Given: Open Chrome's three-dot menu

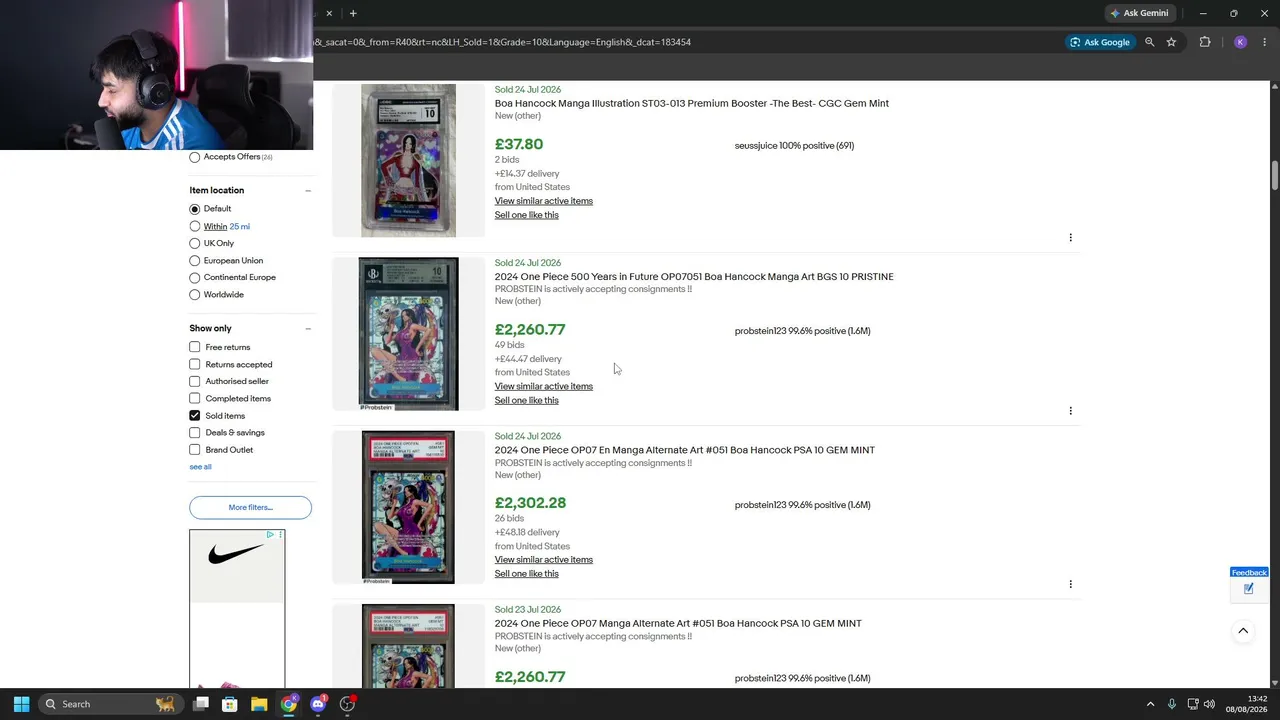Looking at the screenshot, I should click(1264, 42).
